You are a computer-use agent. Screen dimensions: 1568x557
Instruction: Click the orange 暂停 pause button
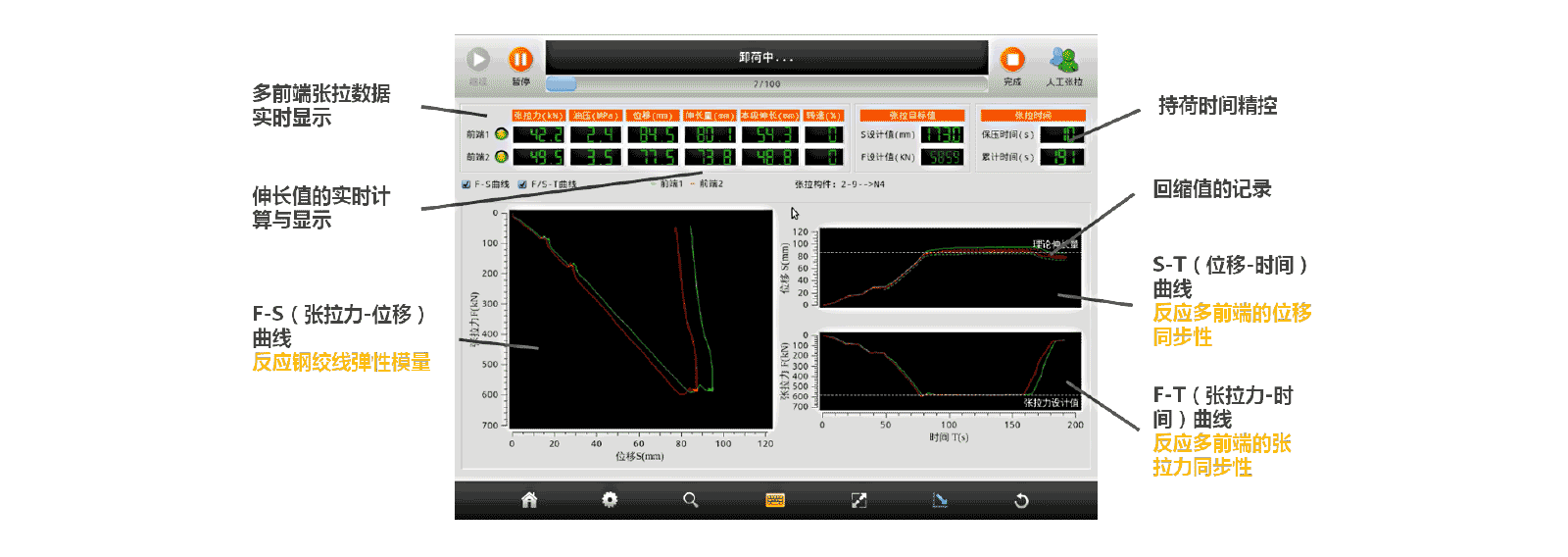[520, 61]
